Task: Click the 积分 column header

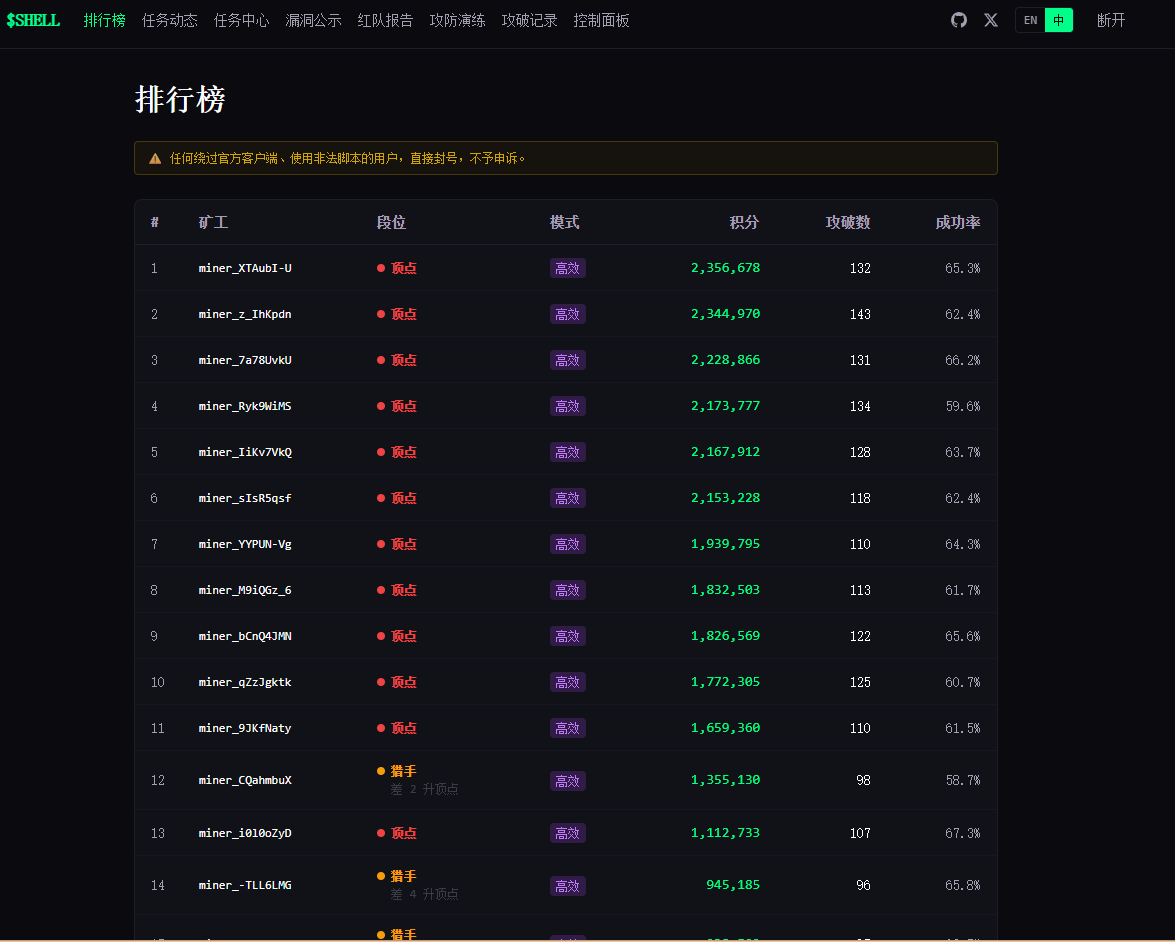Action: [744, 223]
